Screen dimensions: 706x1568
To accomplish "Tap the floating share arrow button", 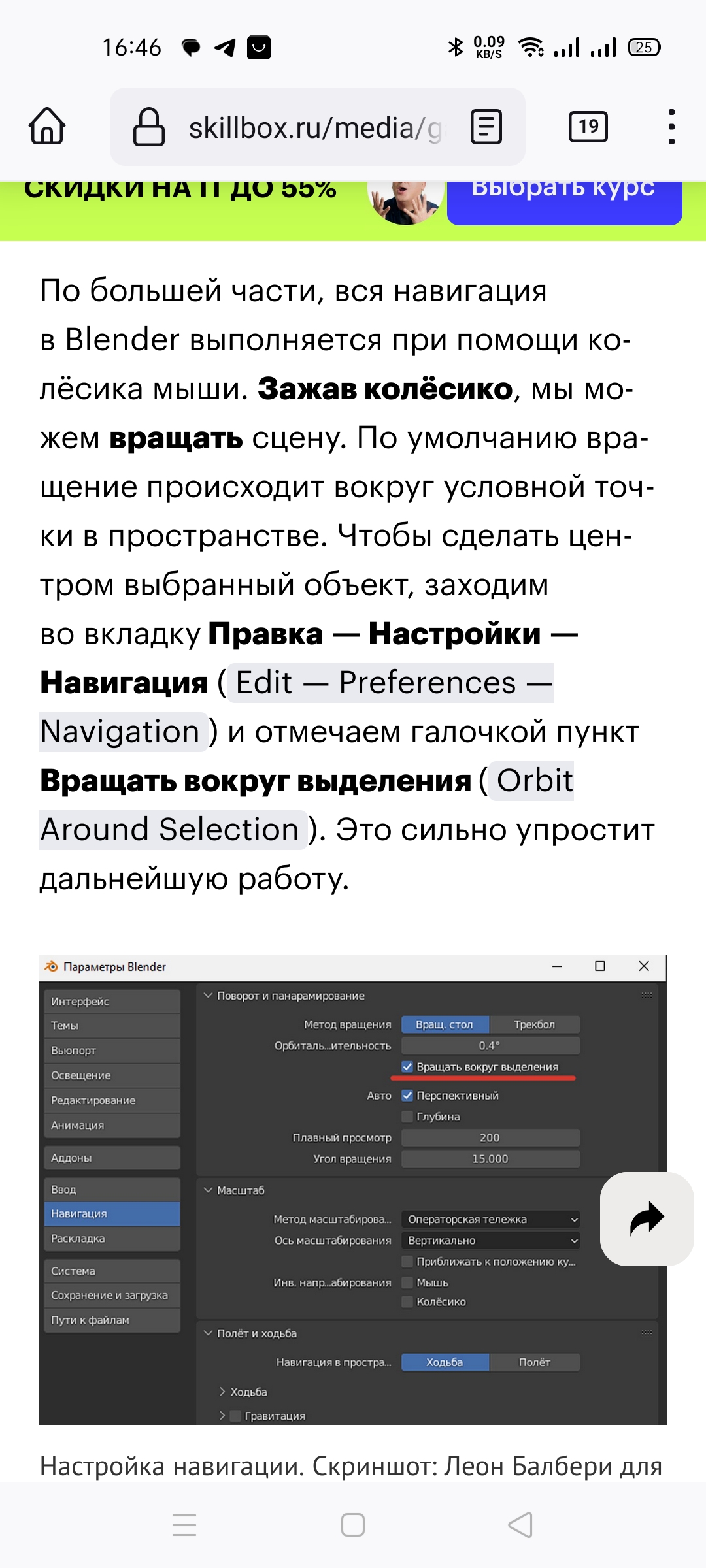I will 647,1219.
